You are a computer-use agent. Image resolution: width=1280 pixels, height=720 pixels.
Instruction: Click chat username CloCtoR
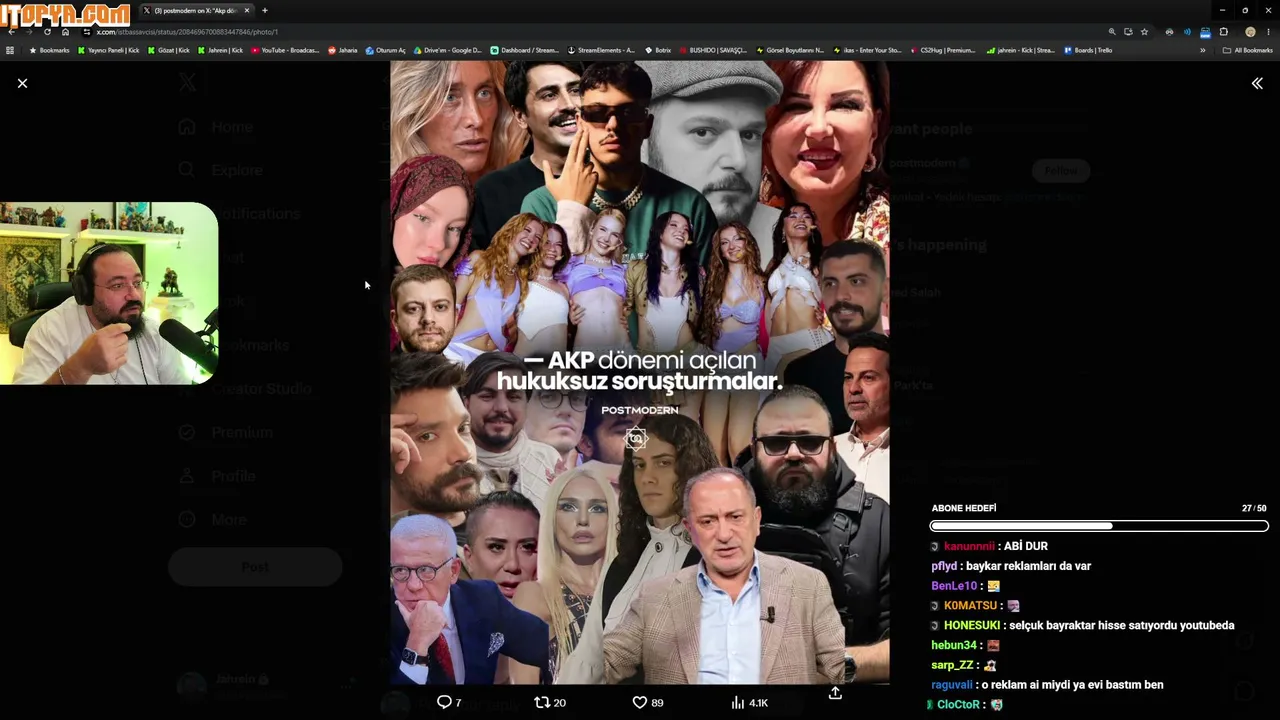[959, 705]
